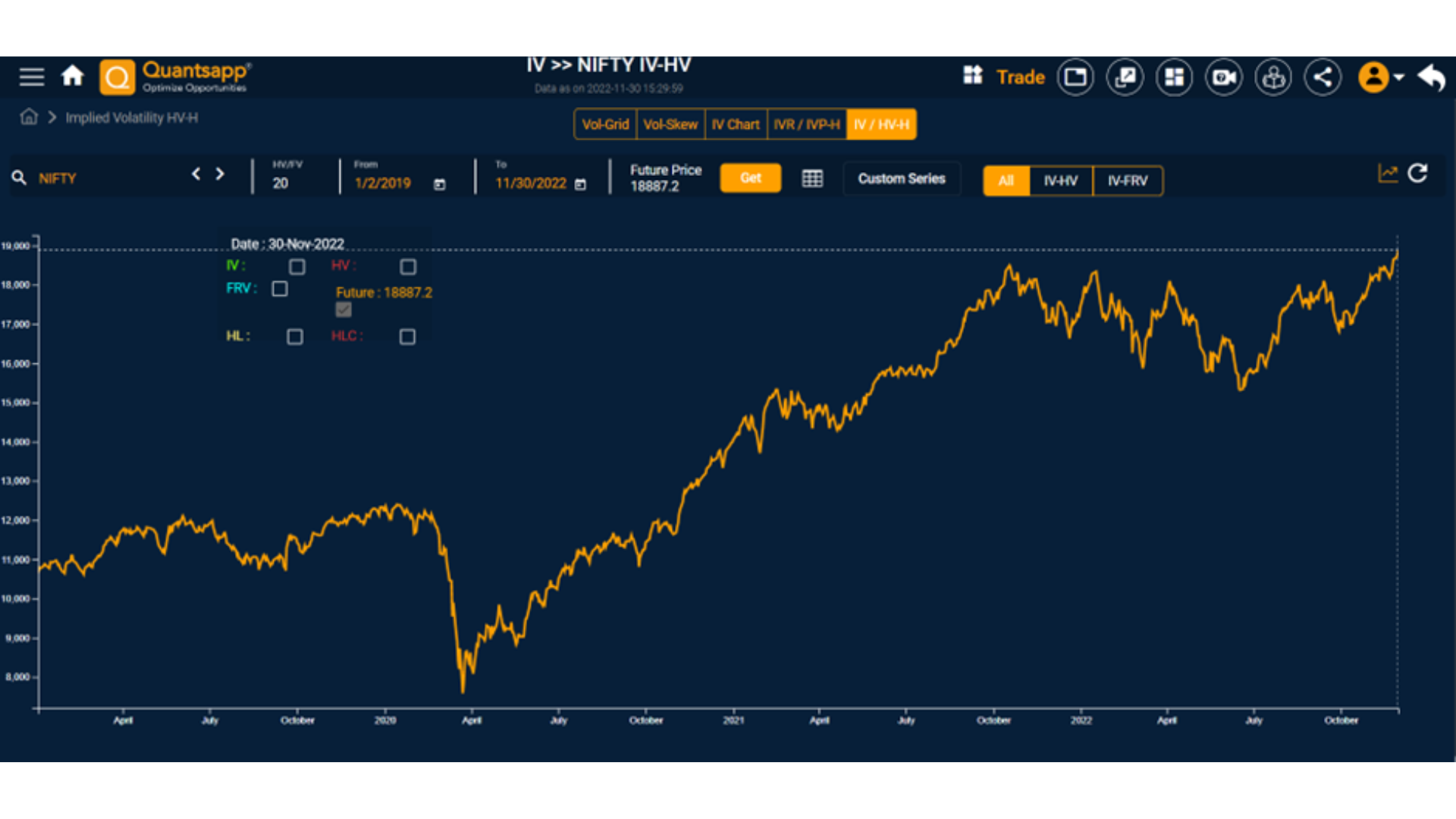The image size is (1456, 819).
Task: Click the video recorder icon
Action: (x=1224, y=77)
